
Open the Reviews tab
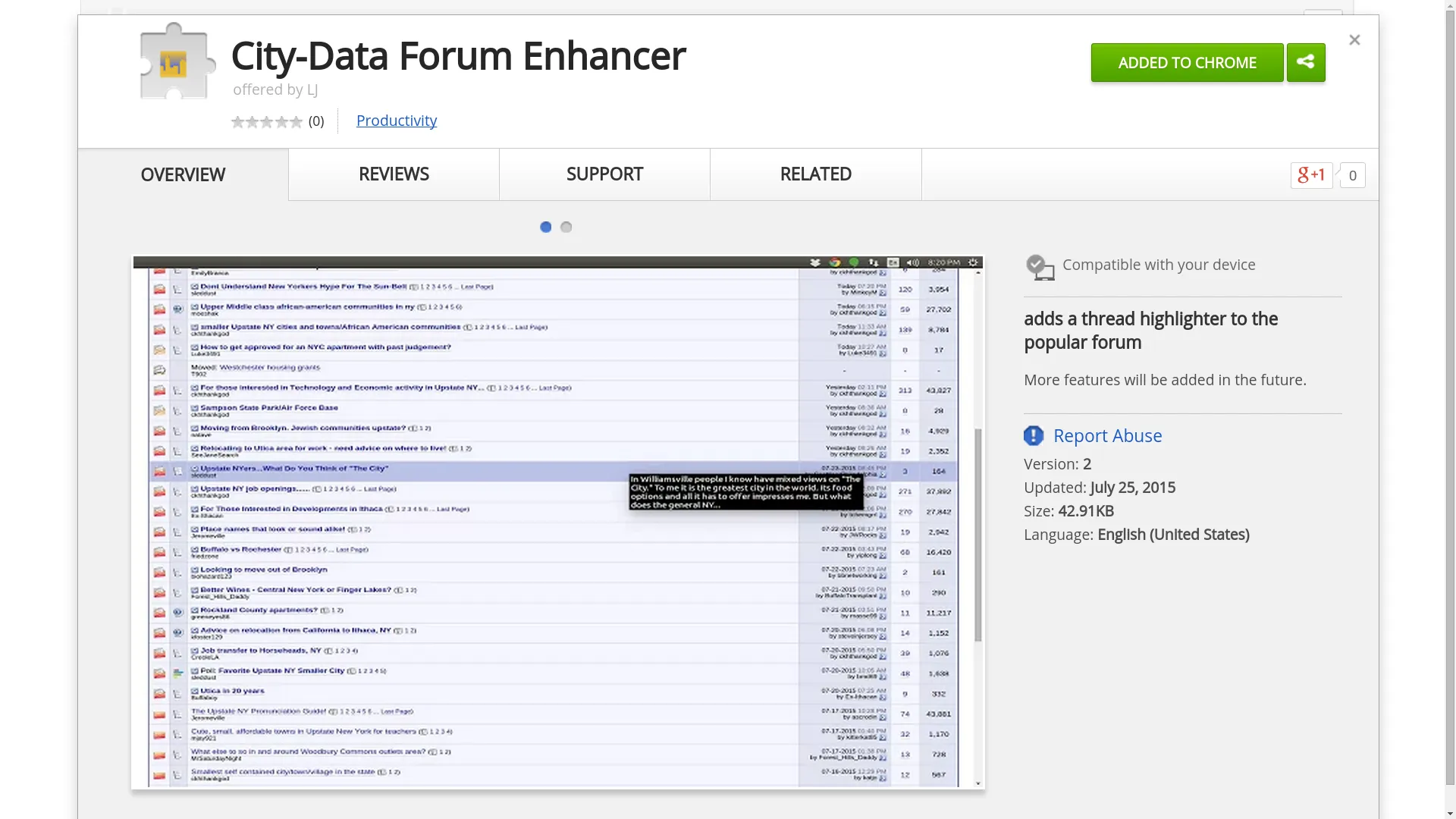click(394, 174)
